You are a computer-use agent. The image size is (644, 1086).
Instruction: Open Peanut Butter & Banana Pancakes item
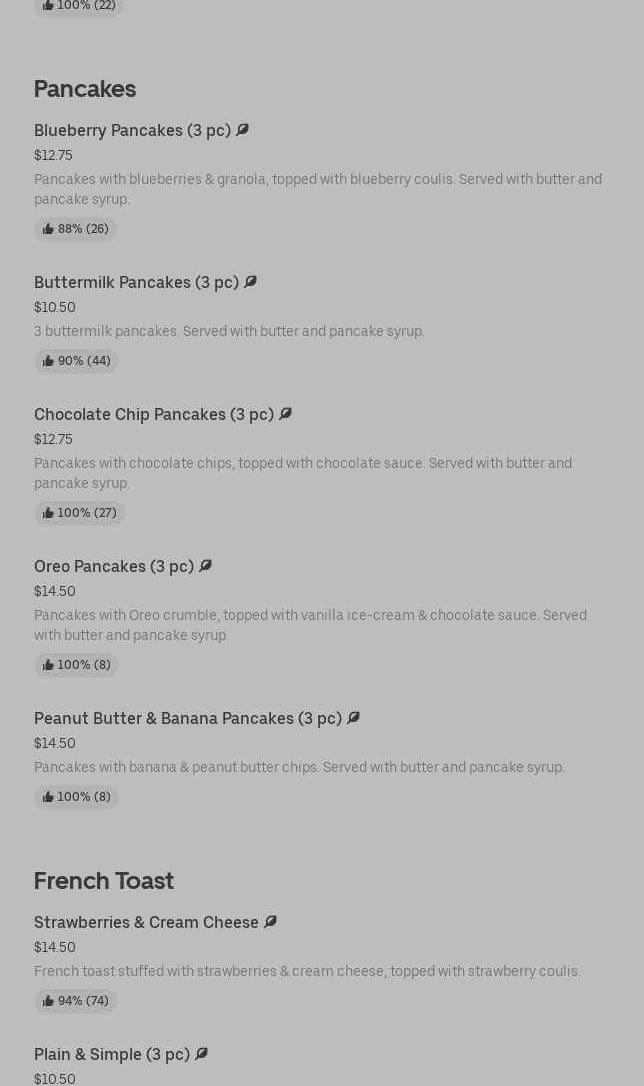[187, 719]
